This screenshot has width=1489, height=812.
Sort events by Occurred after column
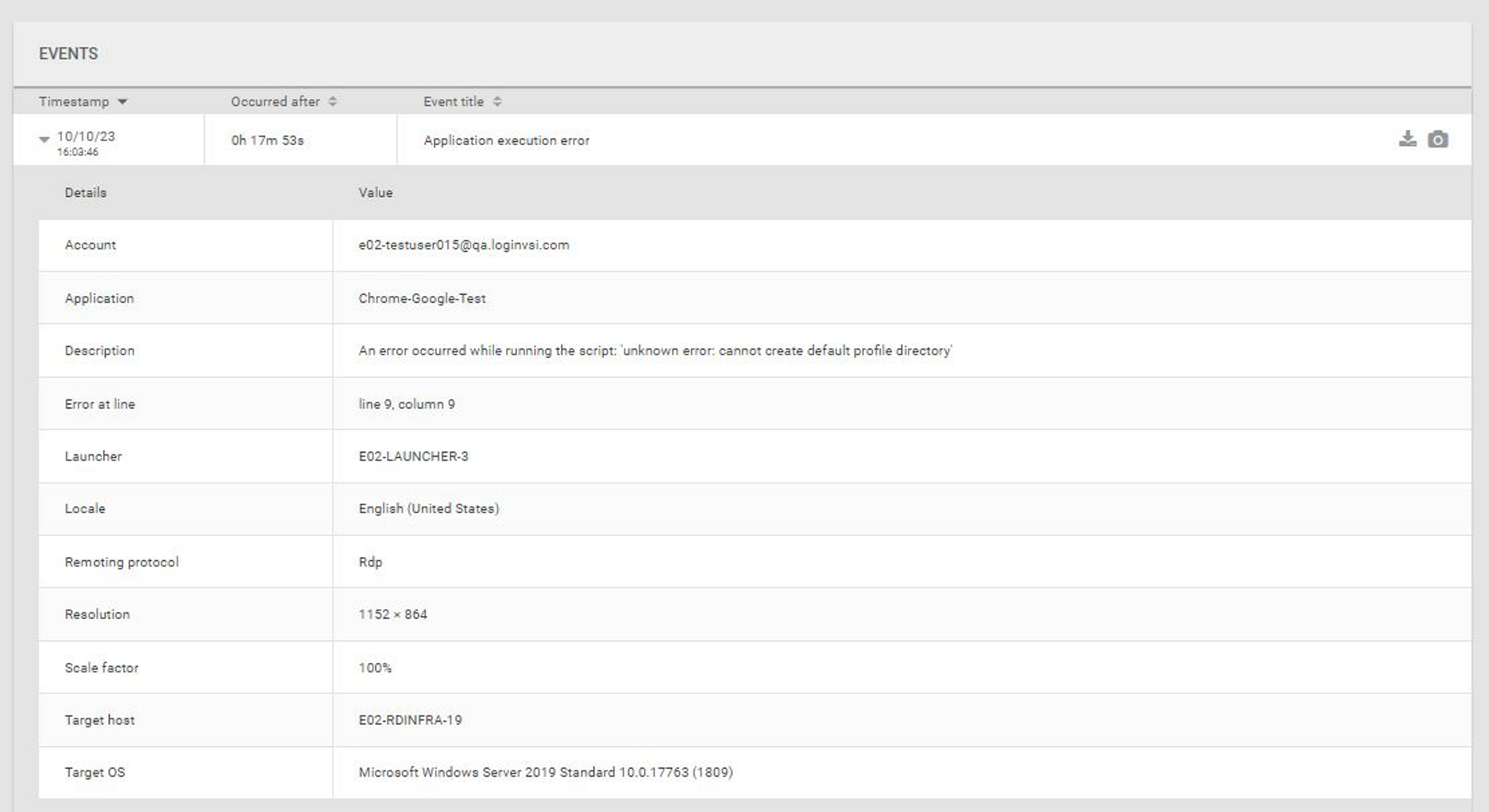click(284, 101)
